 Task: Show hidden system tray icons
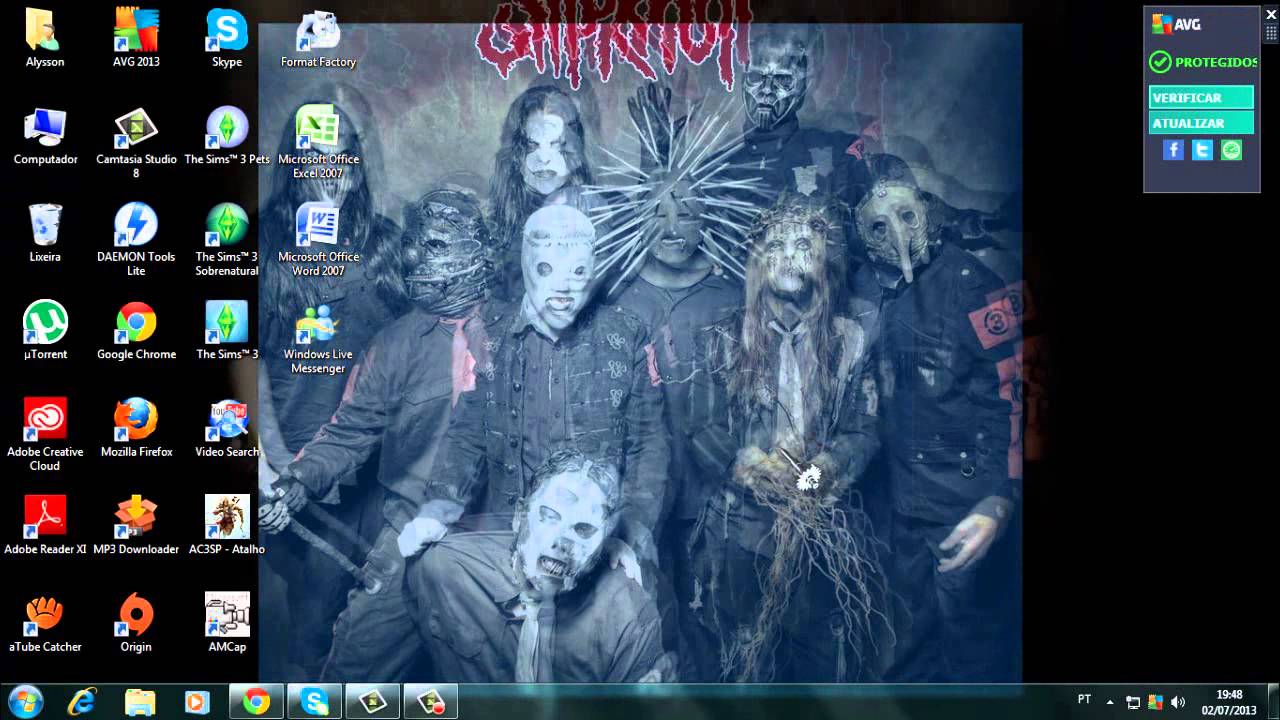[1109, 702]
